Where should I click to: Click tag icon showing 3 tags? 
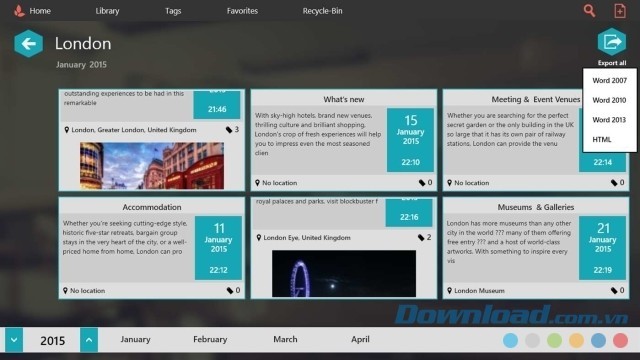coord(229,130)
